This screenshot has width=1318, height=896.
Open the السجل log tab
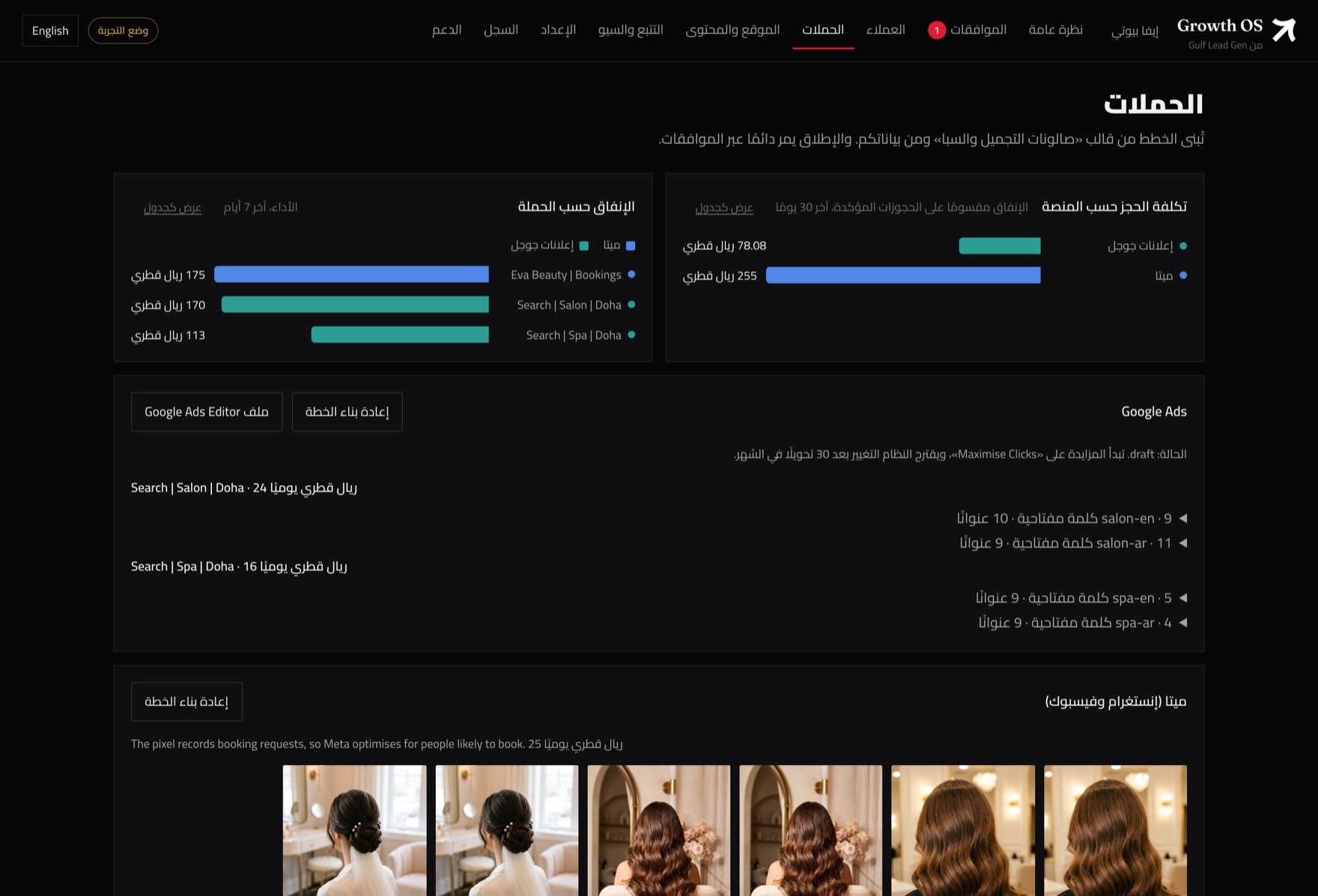501,30
